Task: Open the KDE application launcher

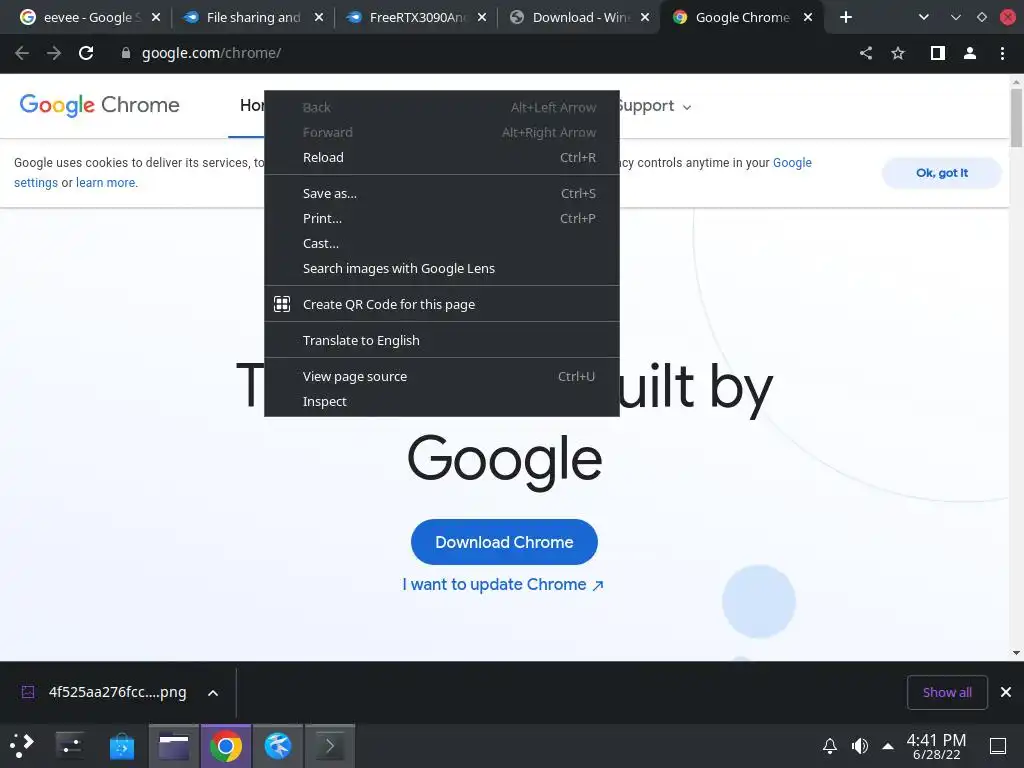Action: click(x=22, y=746)
